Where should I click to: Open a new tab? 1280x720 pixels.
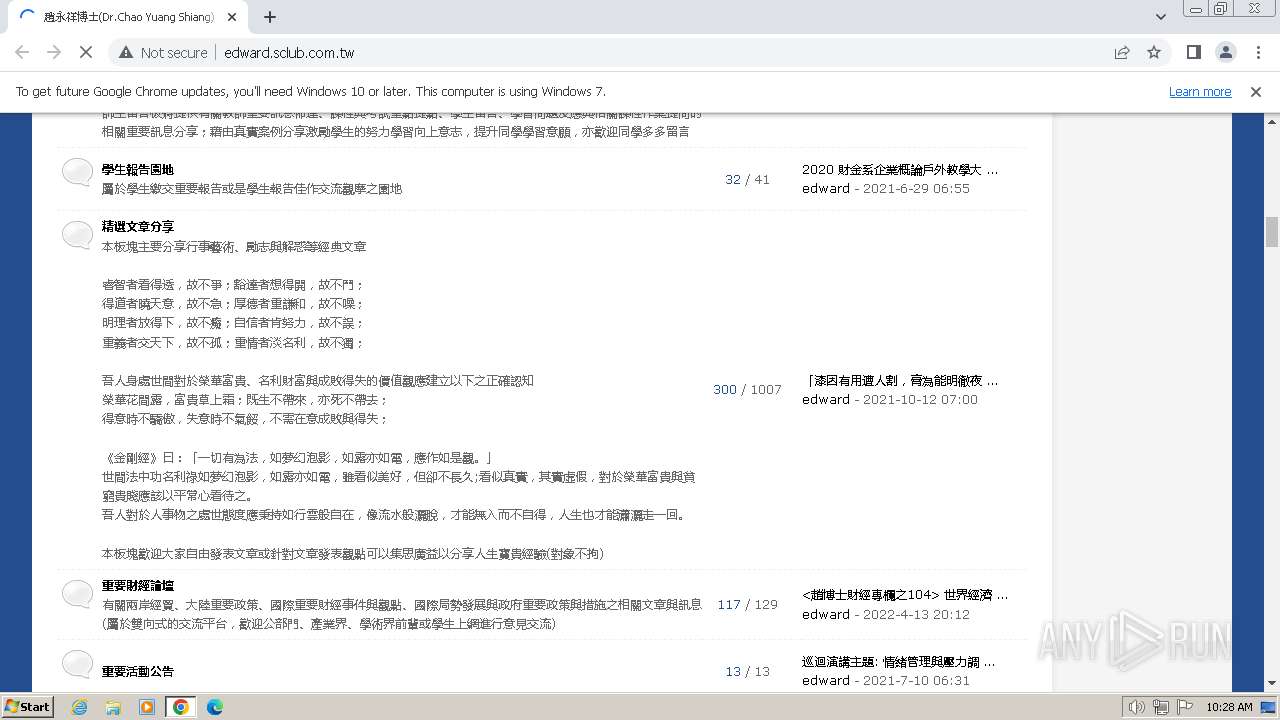[x=270, y=17]
